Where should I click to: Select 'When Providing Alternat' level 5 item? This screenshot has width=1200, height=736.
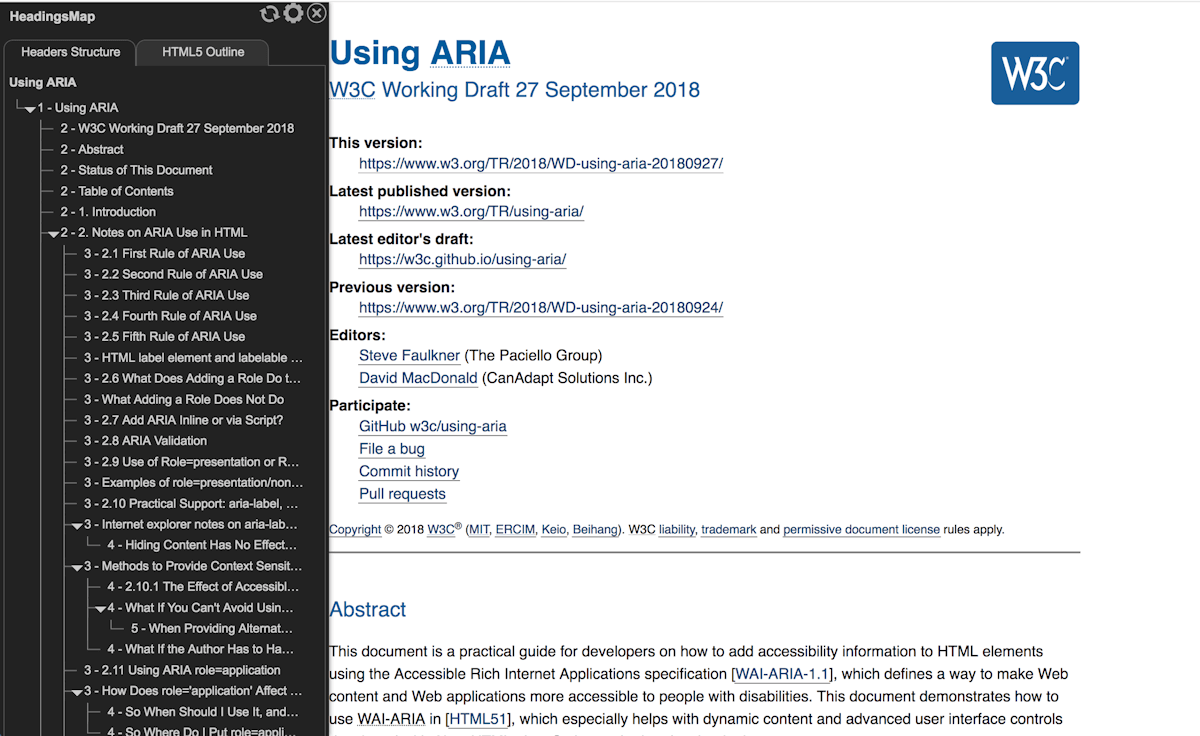[x=211, y=629]
